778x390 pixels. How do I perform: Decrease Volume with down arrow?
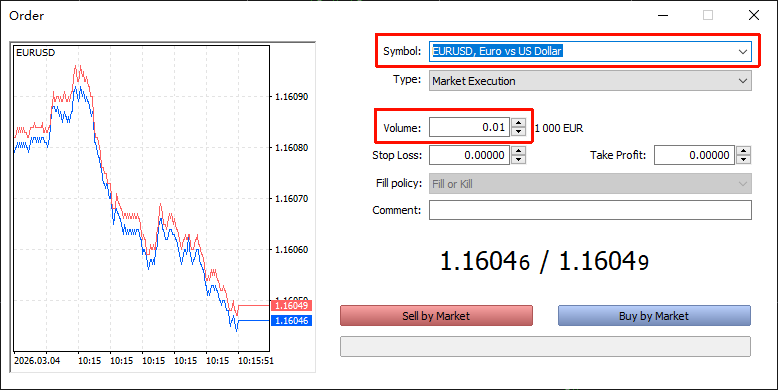click(518, 131)
